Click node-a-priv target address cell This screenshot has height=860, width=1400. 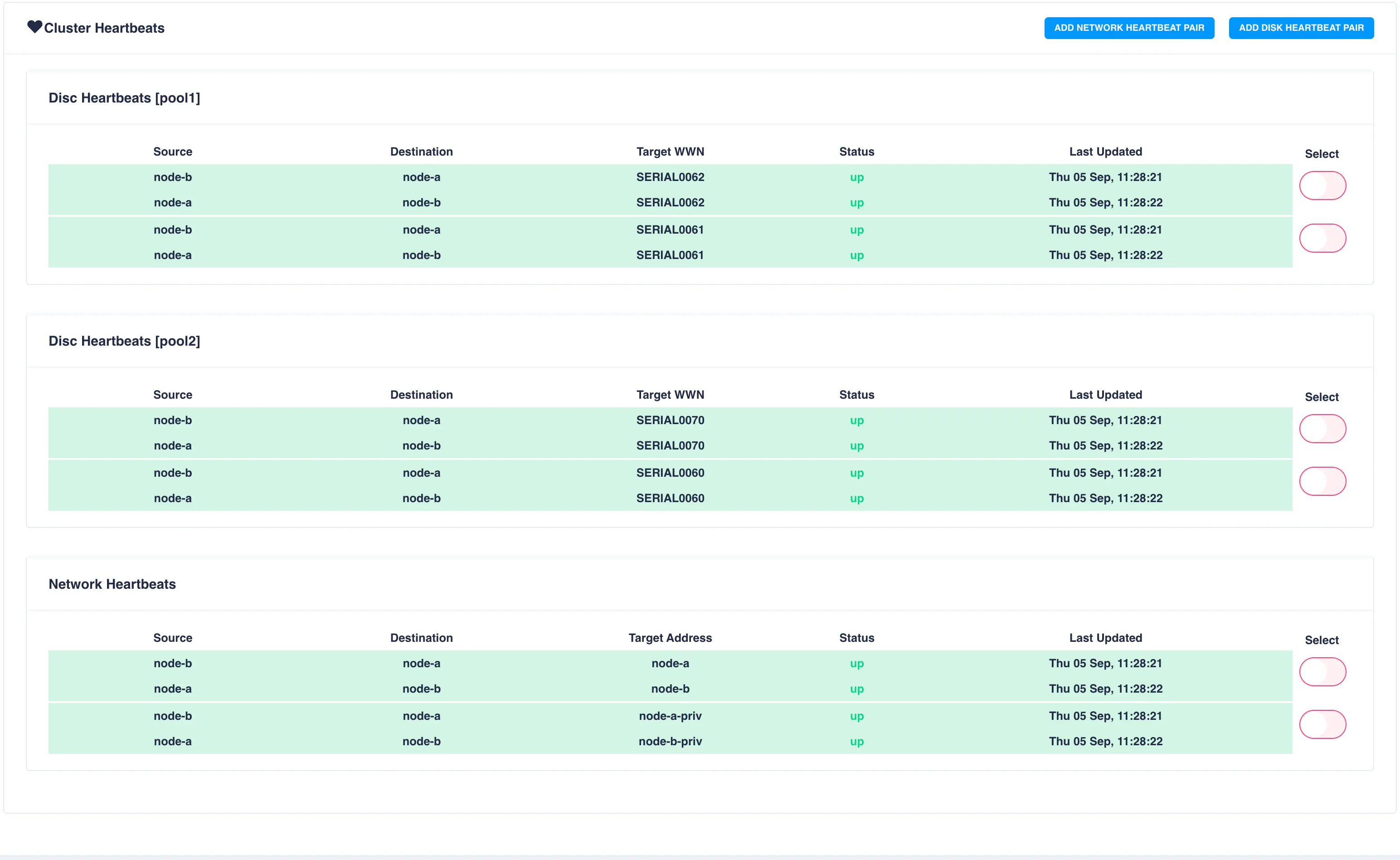pyautogui.click(x=670, y=715)
